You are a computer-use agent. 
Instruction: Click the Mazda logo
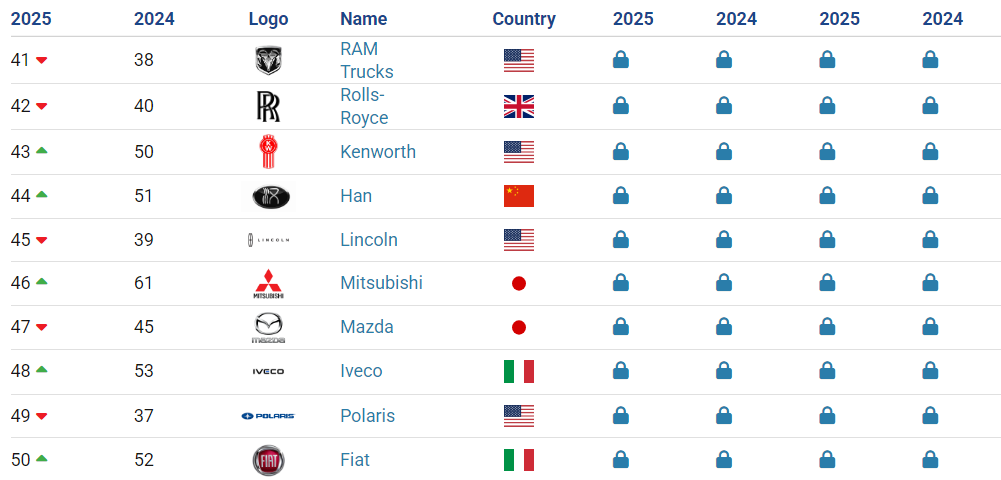pyautogui.click(x=268, y=328)
